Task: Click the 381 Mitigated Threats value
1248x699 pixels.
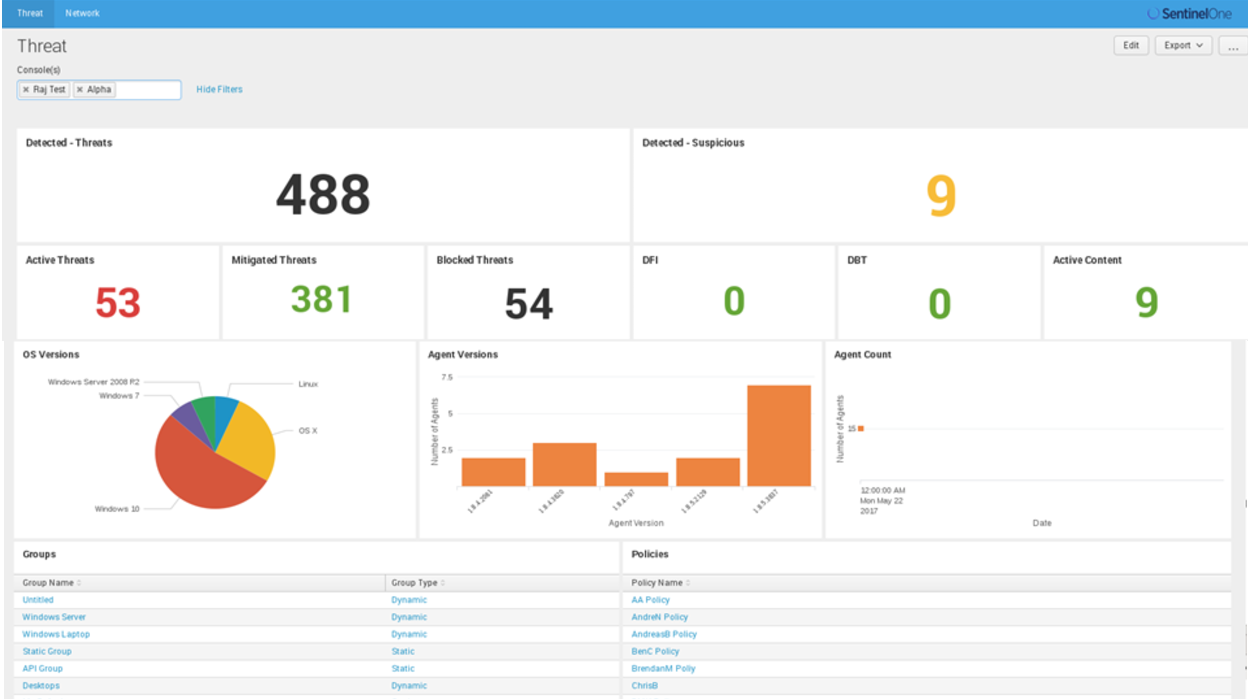Action: 321,299
